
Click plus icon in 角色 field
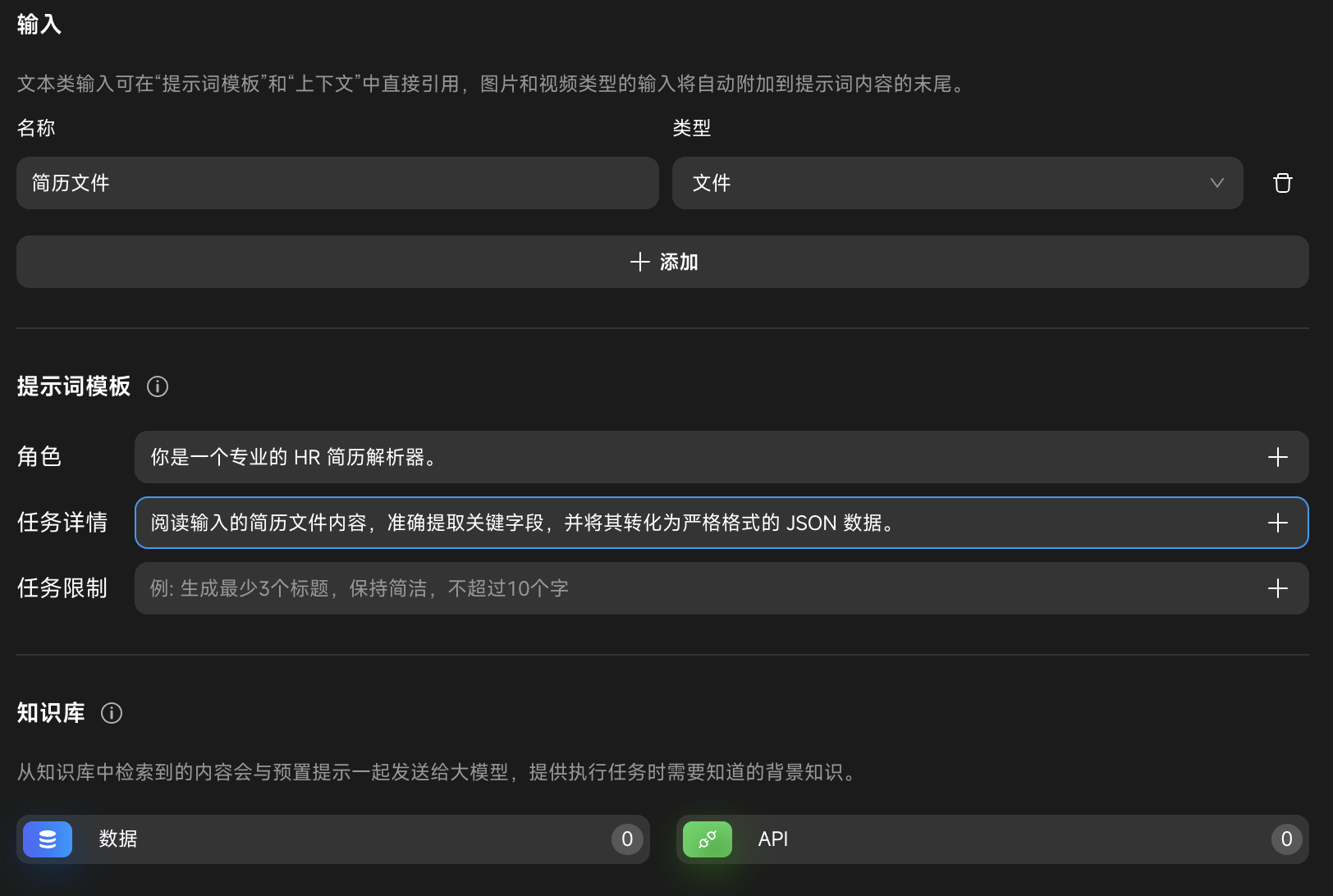[1277, 457]
